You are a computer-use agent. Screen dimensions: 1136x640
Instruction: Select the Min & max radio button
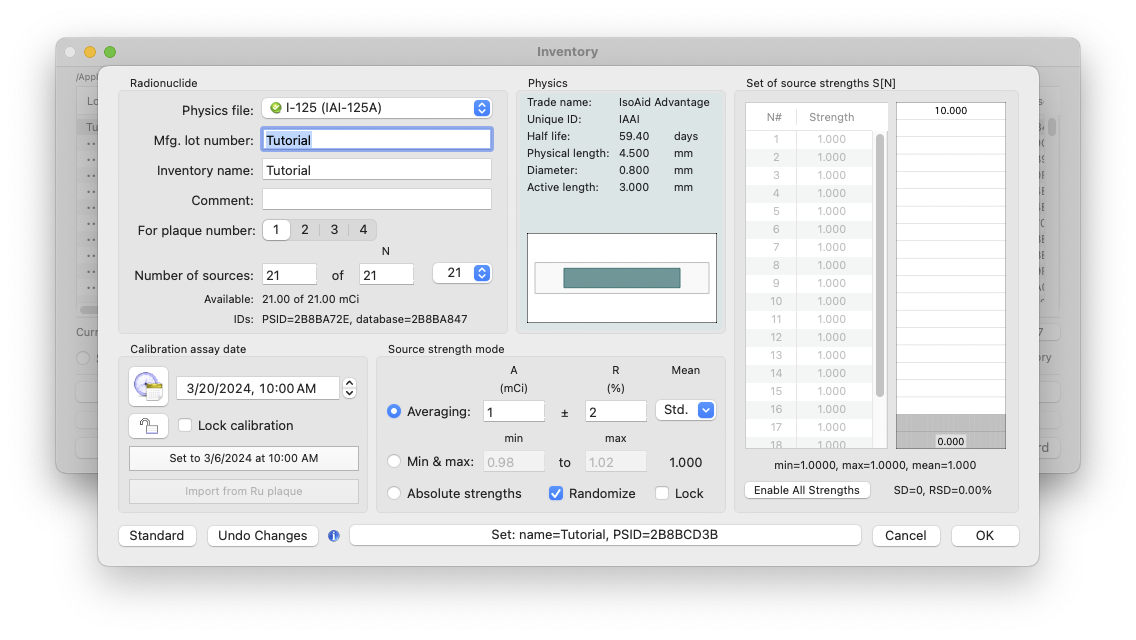[394, 462]
